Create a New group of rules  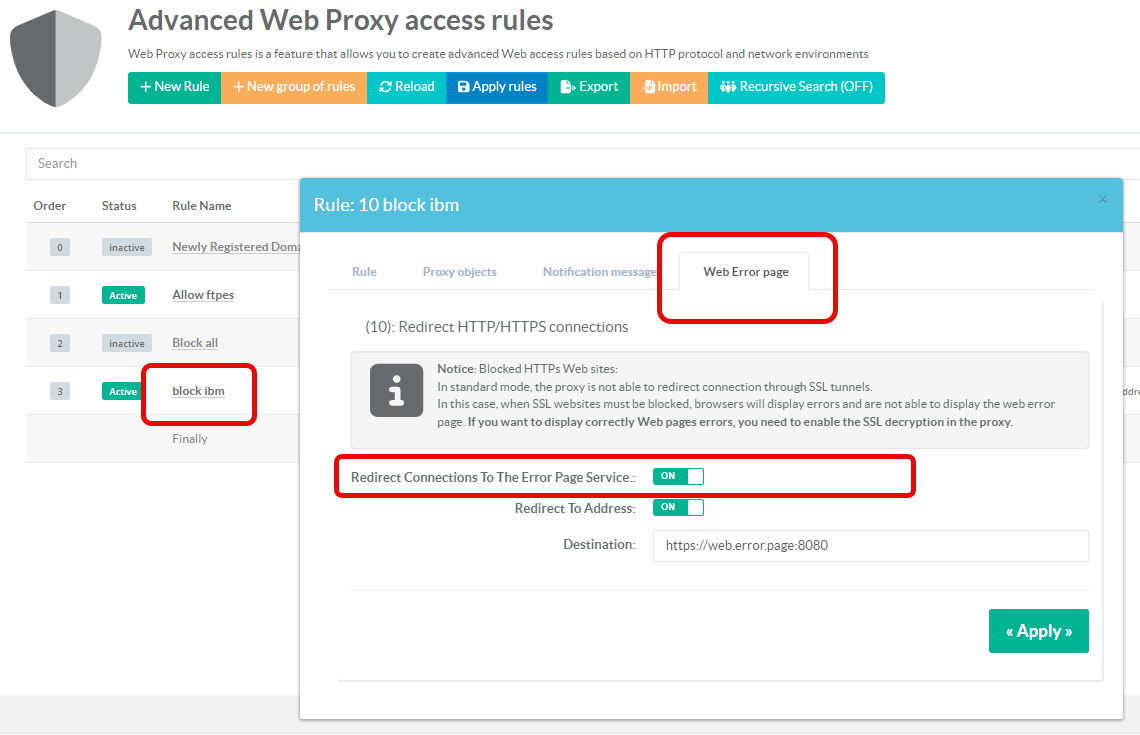tap(294, 87)
